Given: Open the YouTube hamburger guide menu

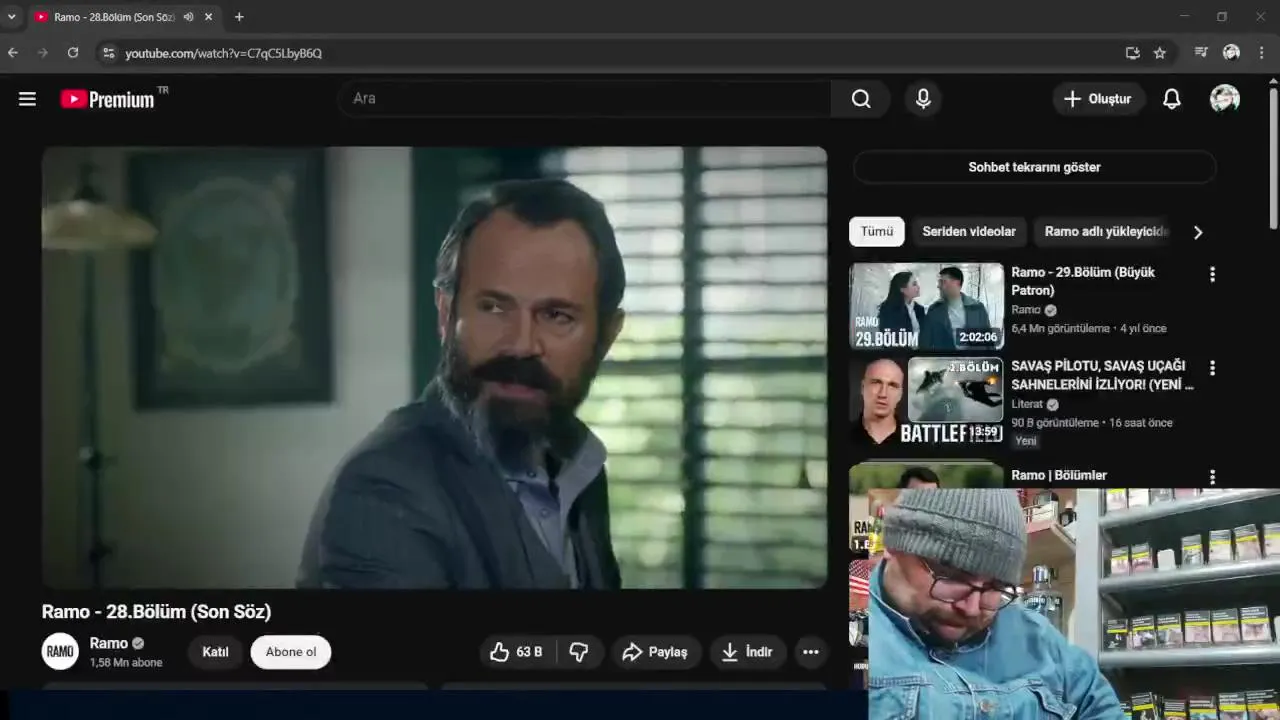Looking at the screenshot, I should (27, 99).
